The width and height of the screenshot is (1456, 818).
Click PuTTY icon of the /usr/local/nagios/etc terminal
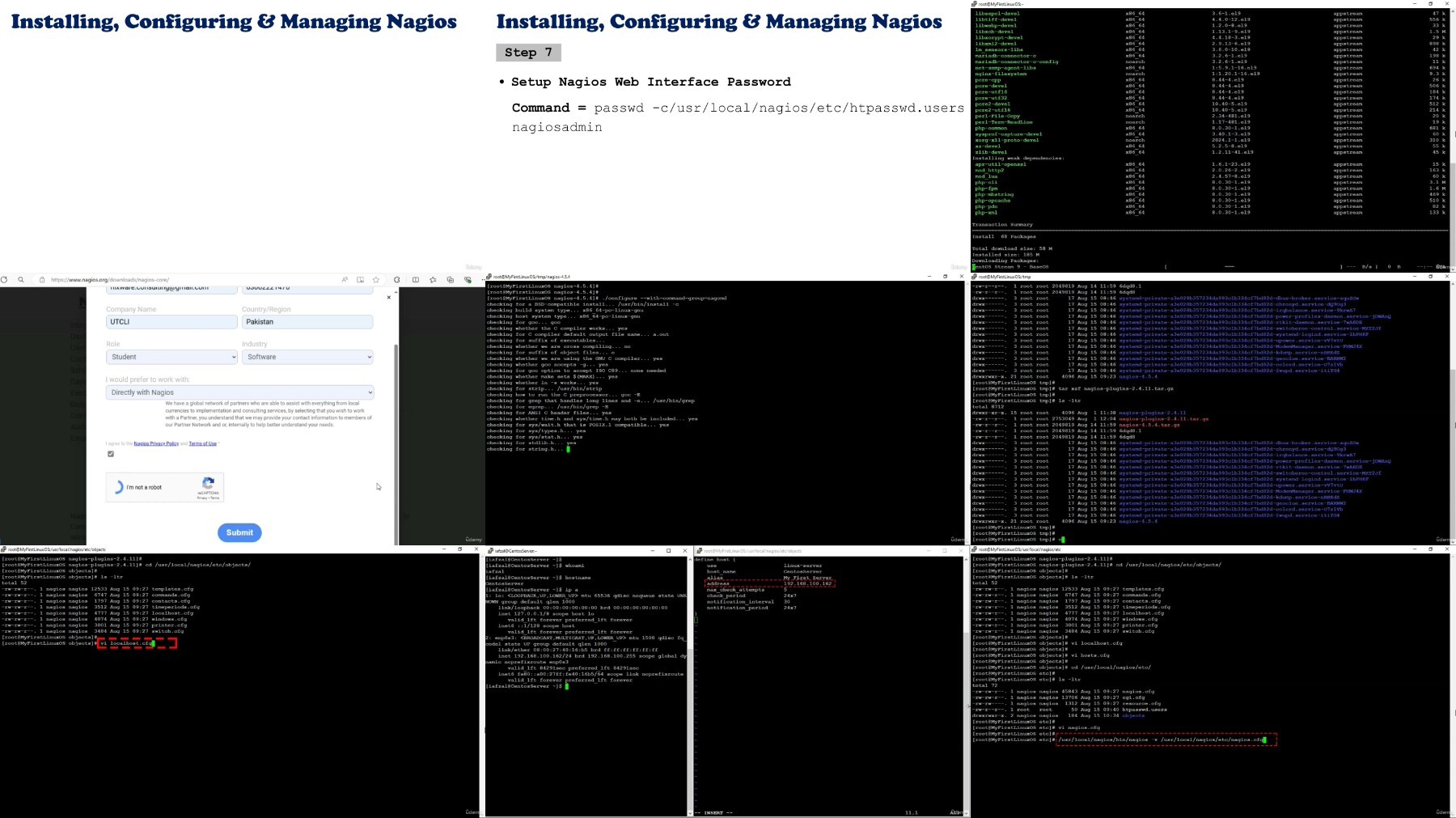(975, 549)
